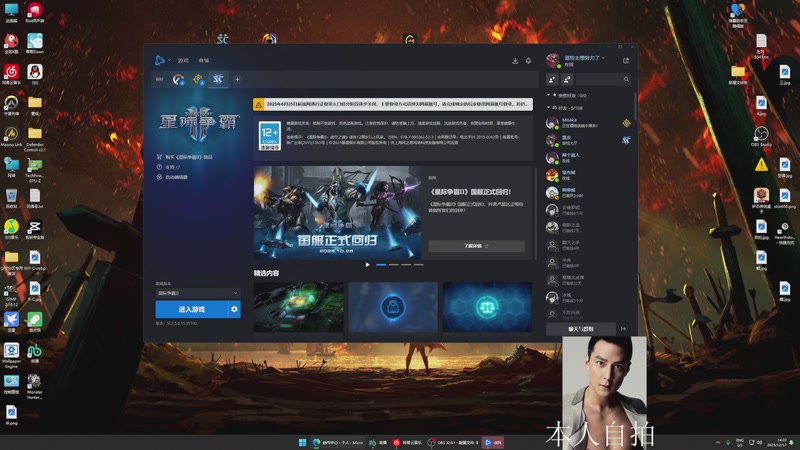Screen dimensions: 800x450
Task: Open NetEase Cloud Music from taskbar
Action: click(408, 442)
